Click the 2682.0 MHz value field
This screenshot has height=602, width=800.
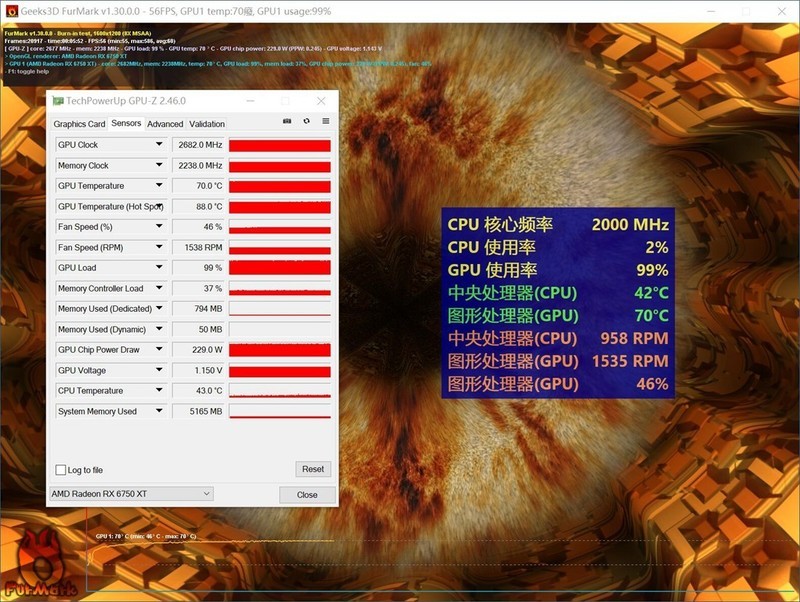tap(198, 145)
